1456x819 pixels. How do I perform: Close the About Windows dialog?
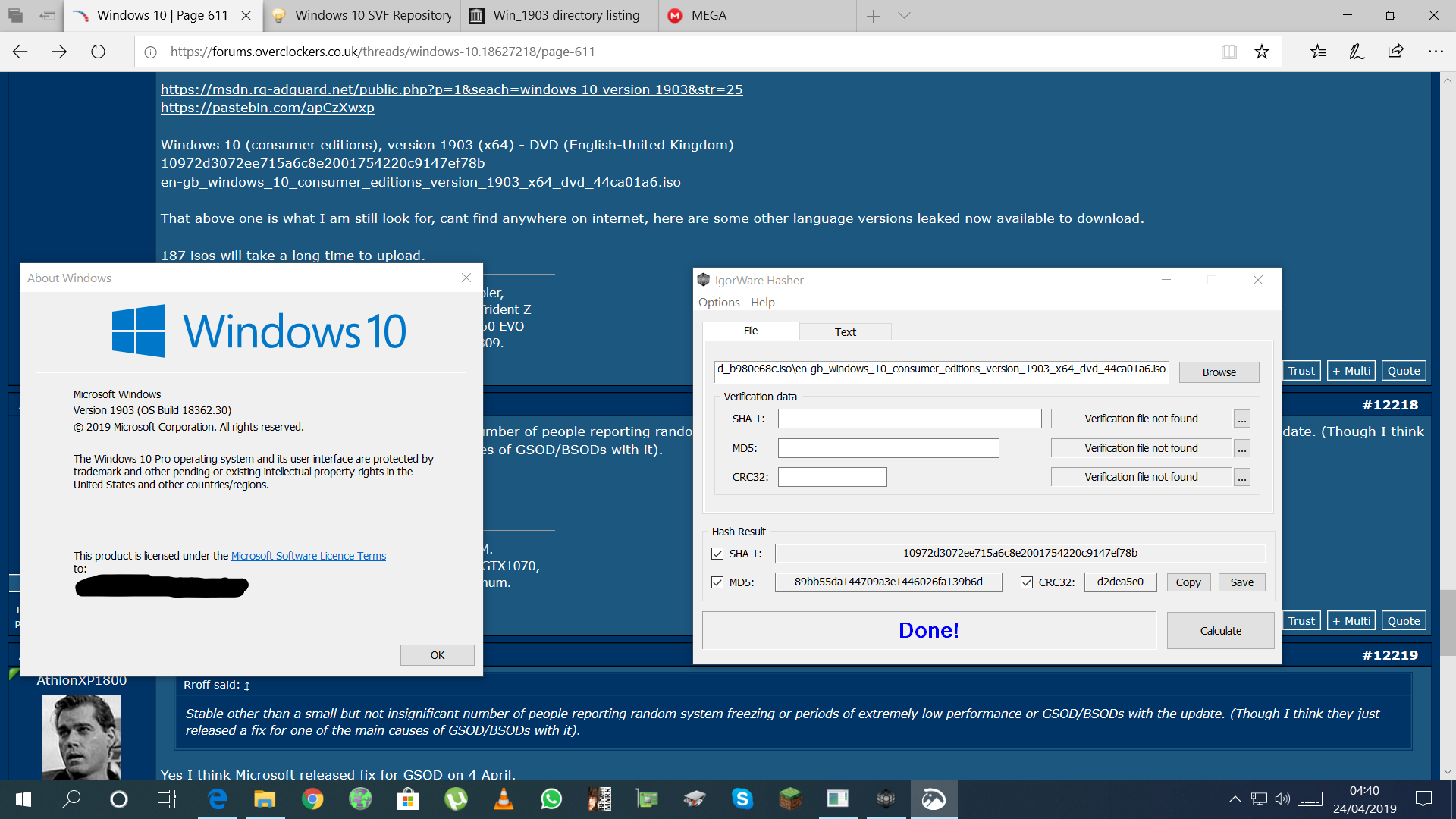pyautogui.click(x=466, y=278)
